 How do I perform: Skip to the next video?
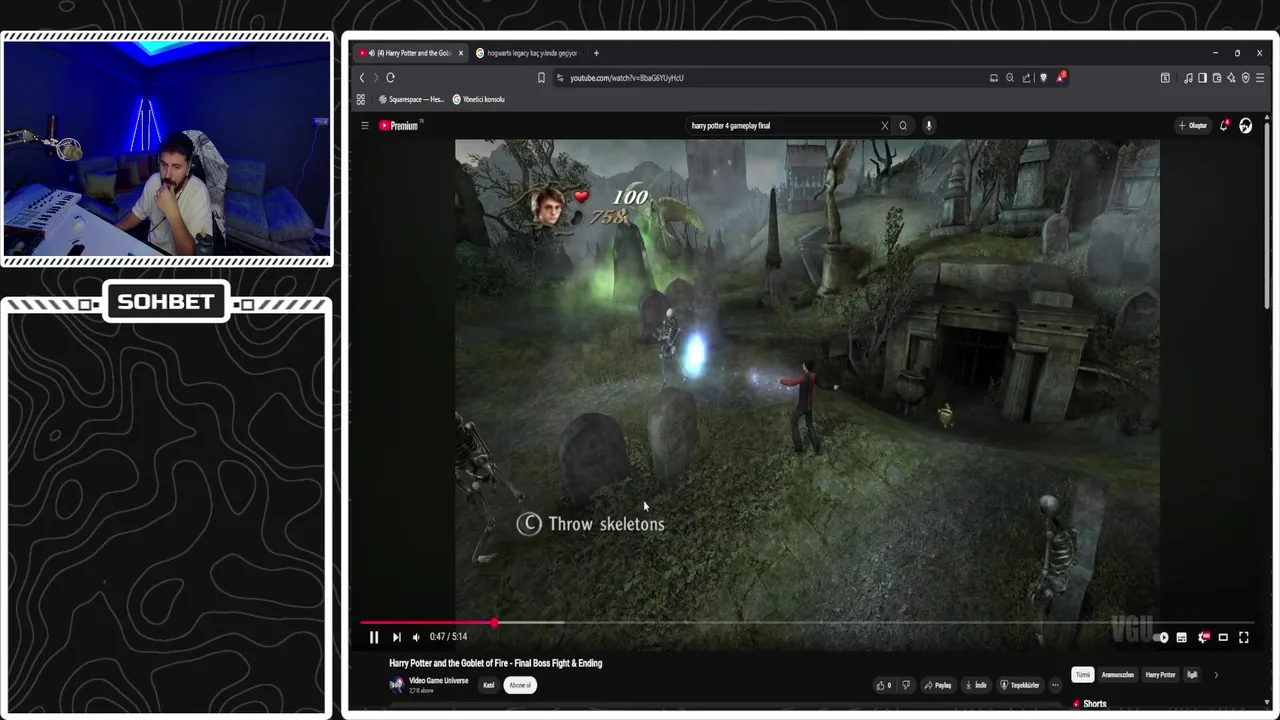tap(396, 637)
